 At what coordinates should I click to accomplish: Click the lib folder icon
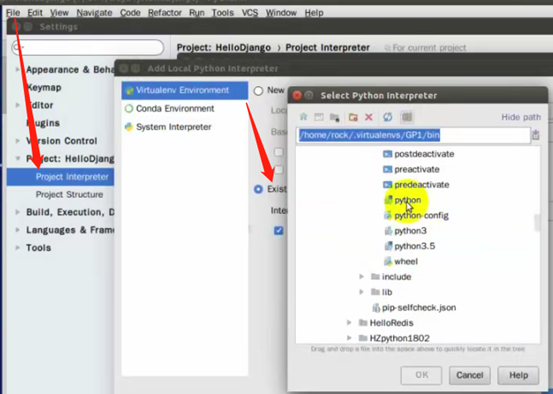click(x=375, y=292)
